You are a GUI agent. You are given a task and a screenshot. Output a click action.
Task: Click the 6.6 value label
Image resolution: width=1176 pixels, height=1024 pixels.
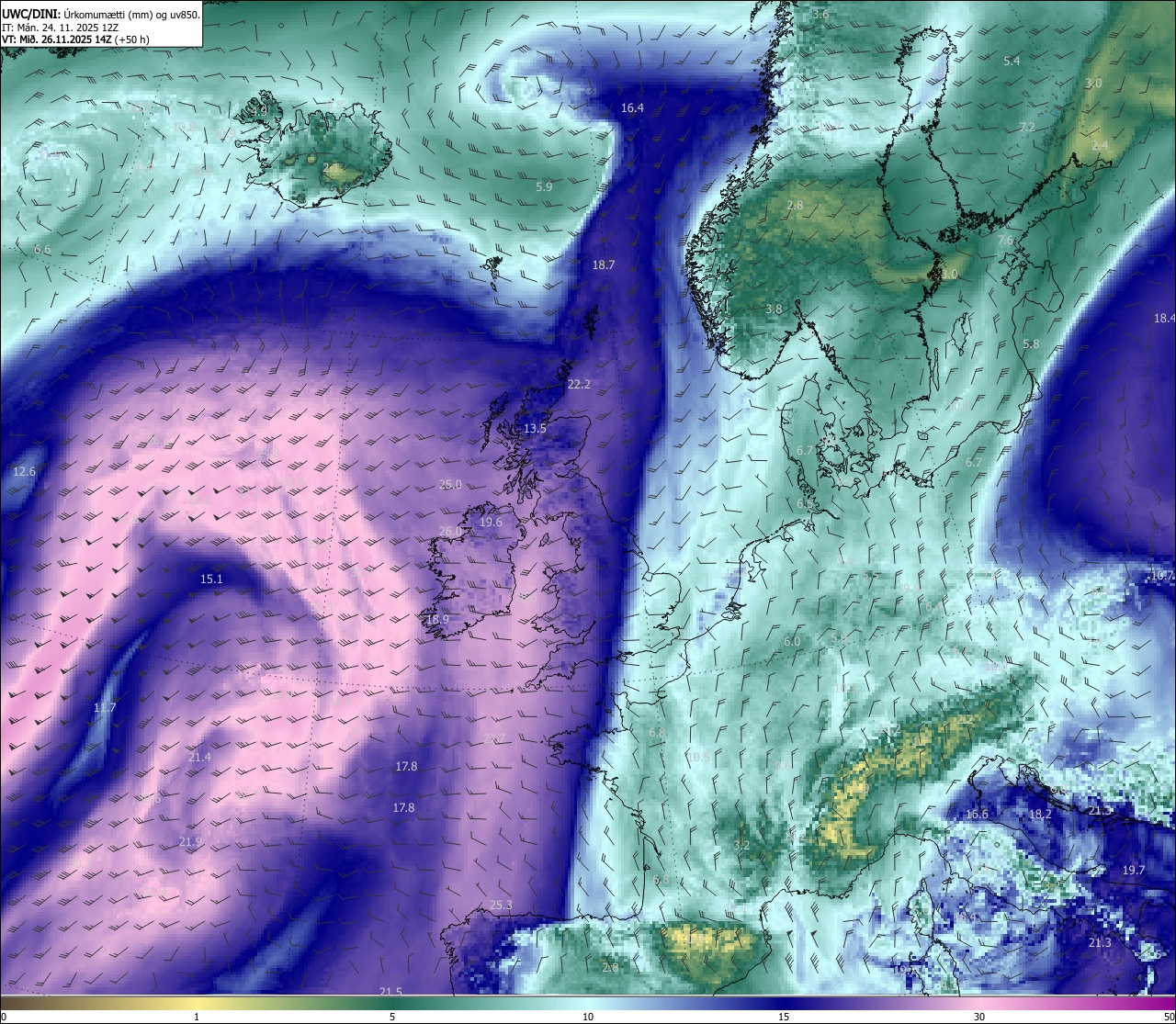42,249
